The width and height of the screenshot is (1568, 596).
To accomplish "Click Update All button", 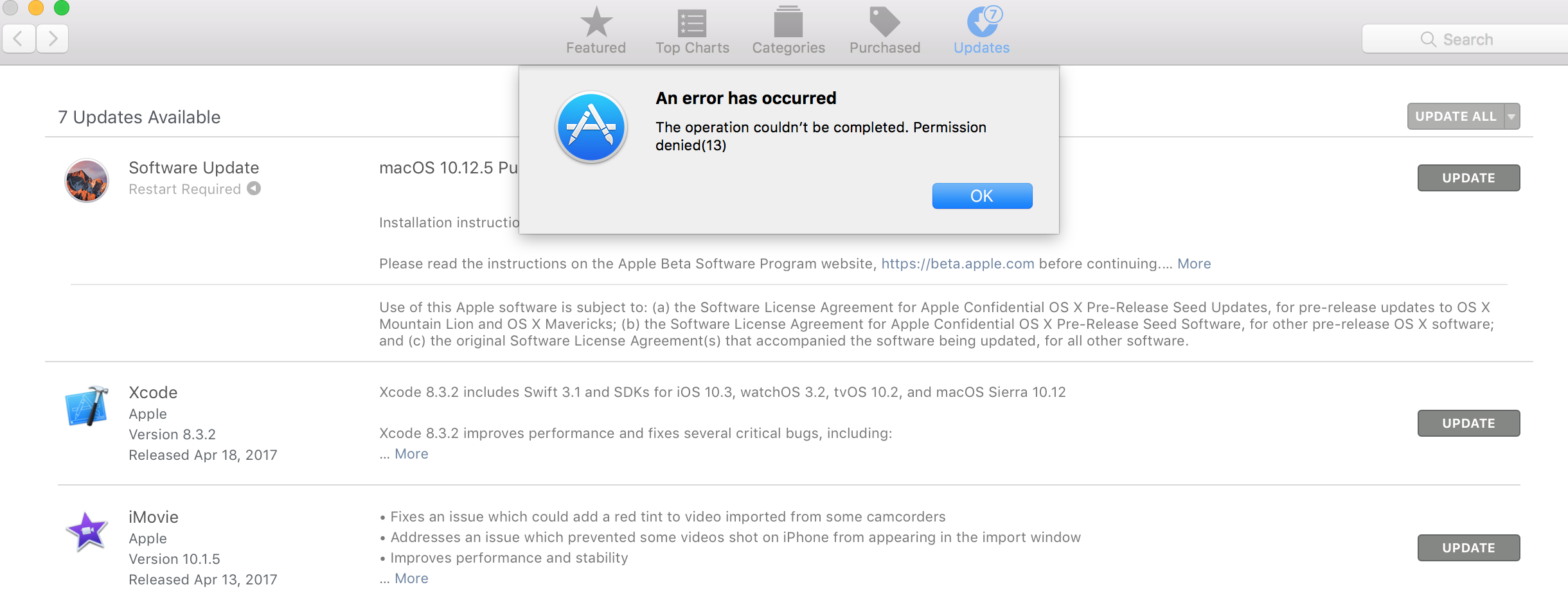I will click(1456, 116).
